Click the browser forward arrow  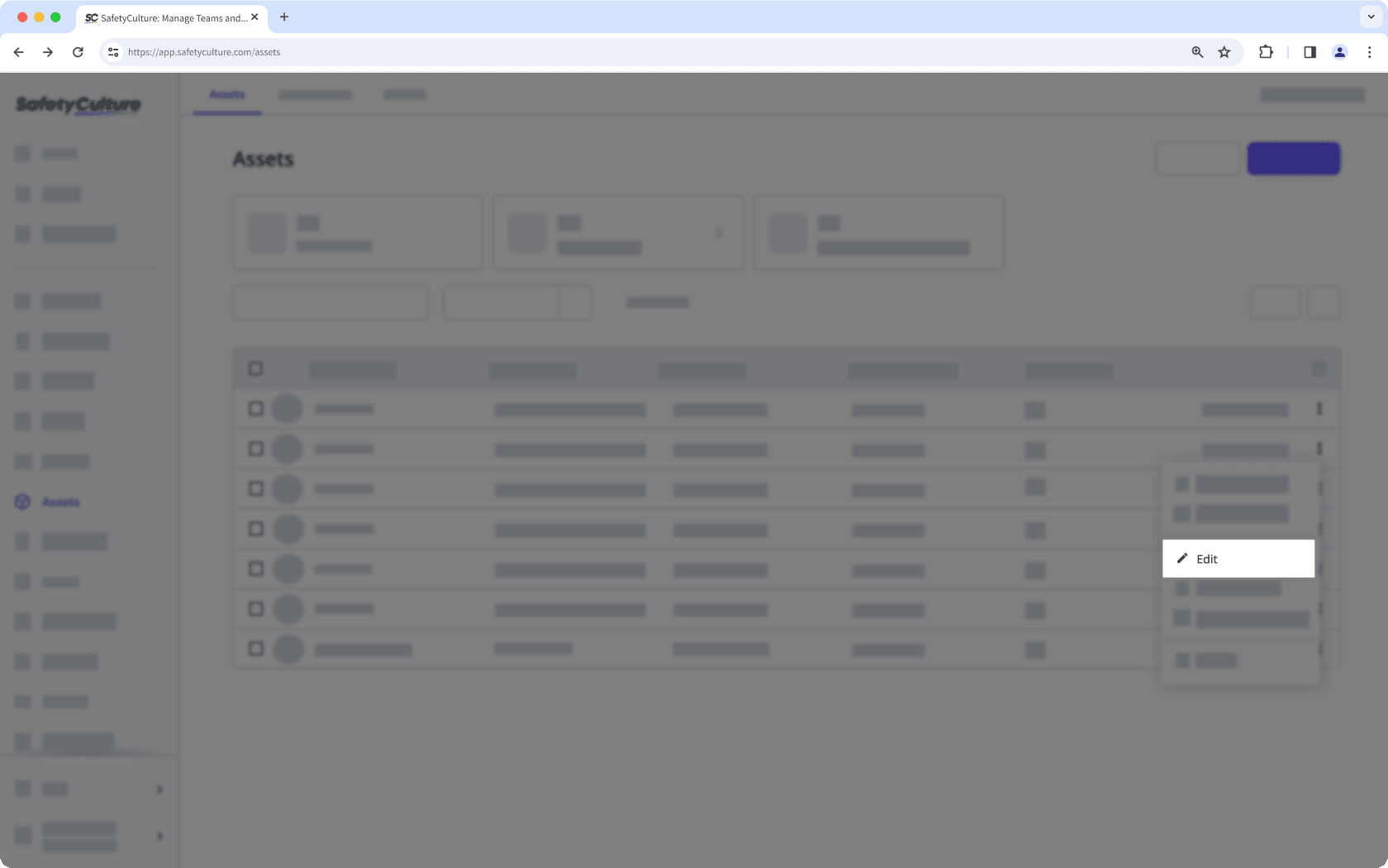48,52
